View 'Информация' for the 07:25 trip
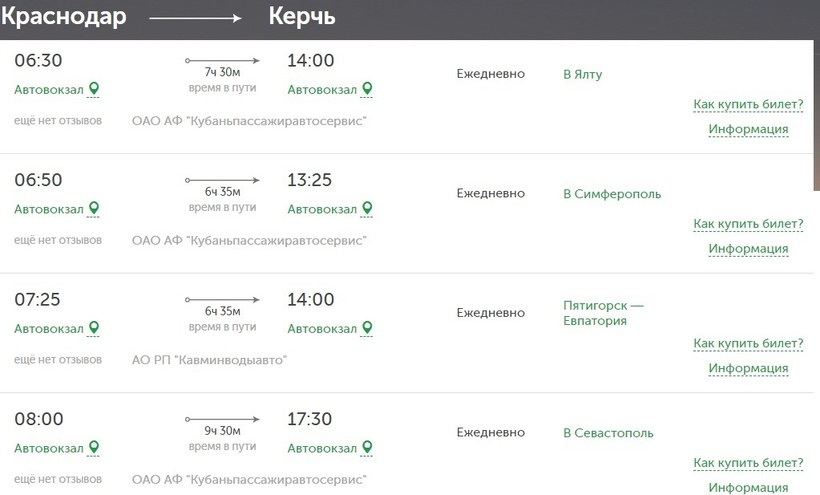This screenshot has height=495, width=820. pyautogui.click(x=748, y=368)
